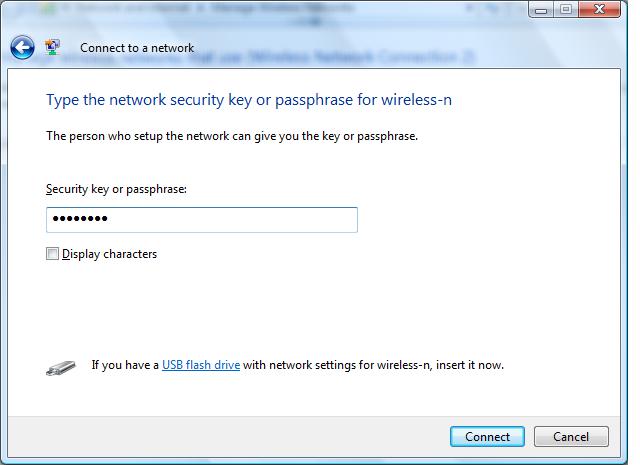Minimize the Connect to a network window
Screen dimensions: 640x465
point(541,9)
